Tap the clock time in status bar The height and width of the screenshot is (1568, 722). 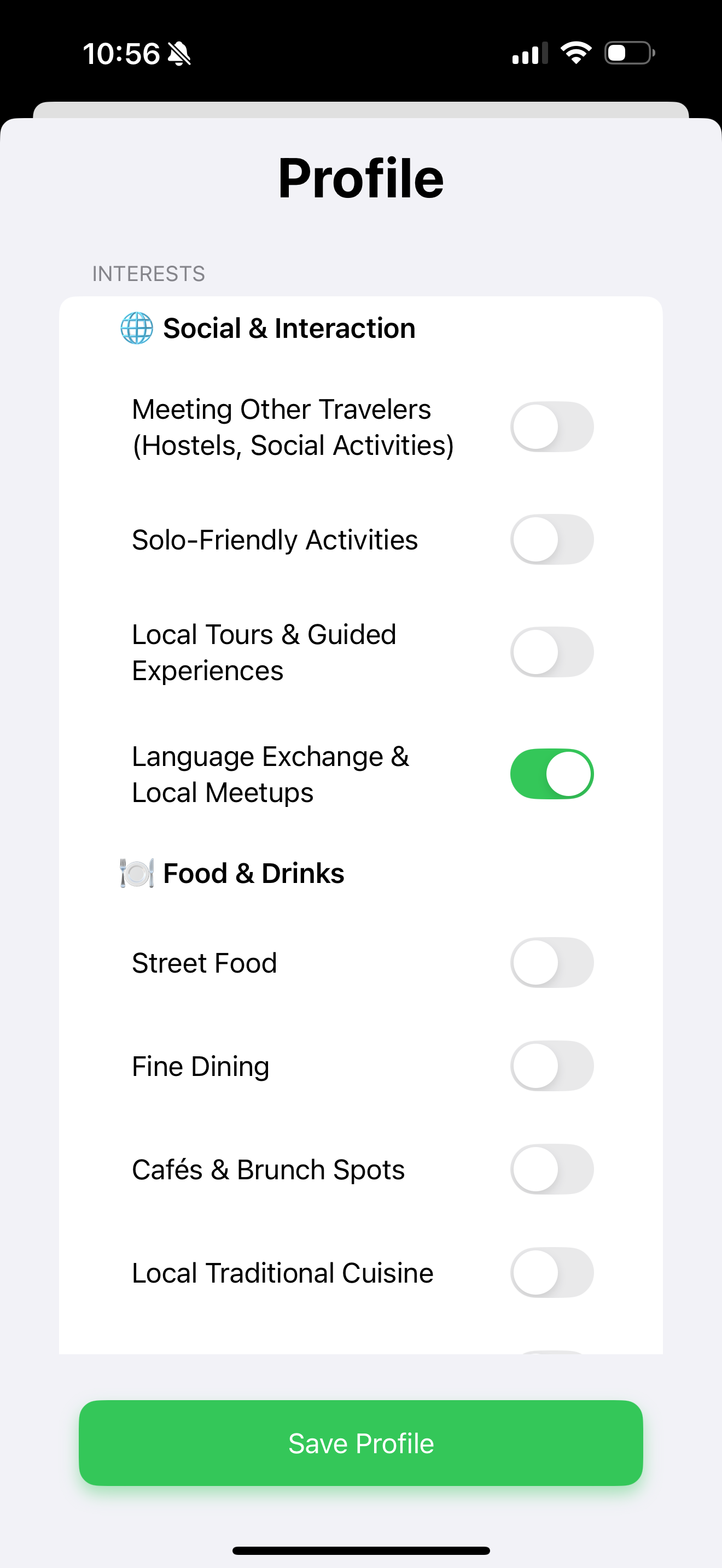pyautogui.click(x=121, y=54)
